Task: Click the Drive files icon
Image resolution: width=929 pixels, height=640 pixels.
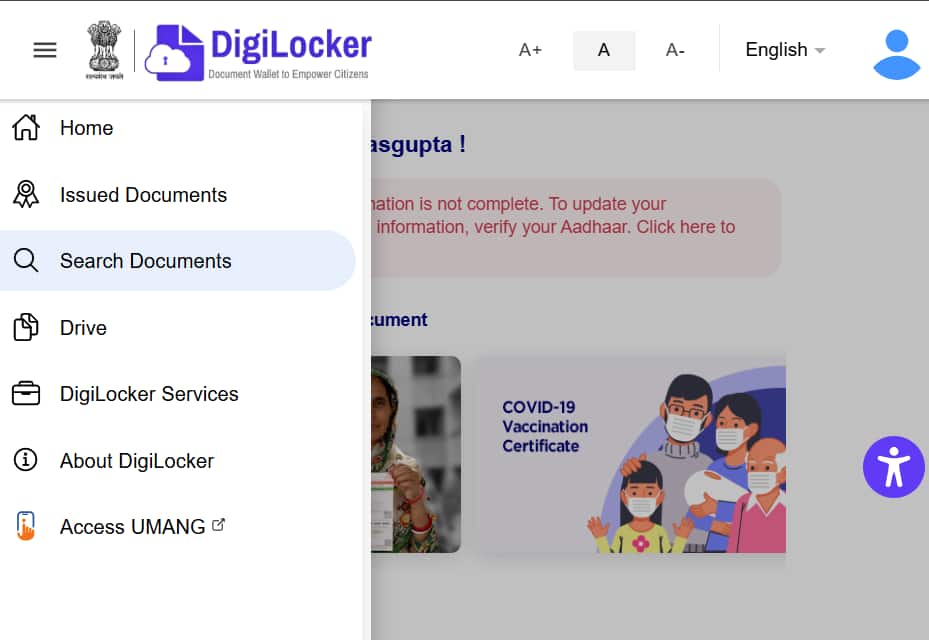Action: pos(26,327)
